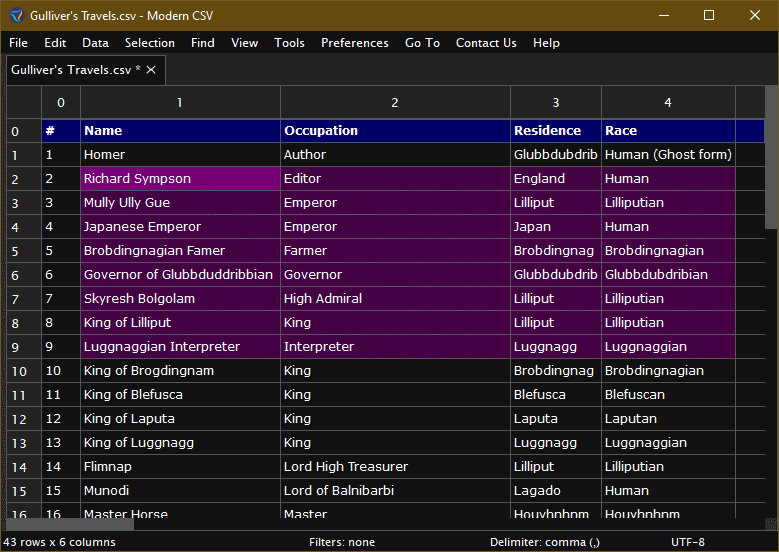Select the 'High Admiral' cell
The width and height of the screenshot is (779, 552).
coord(395,299)
